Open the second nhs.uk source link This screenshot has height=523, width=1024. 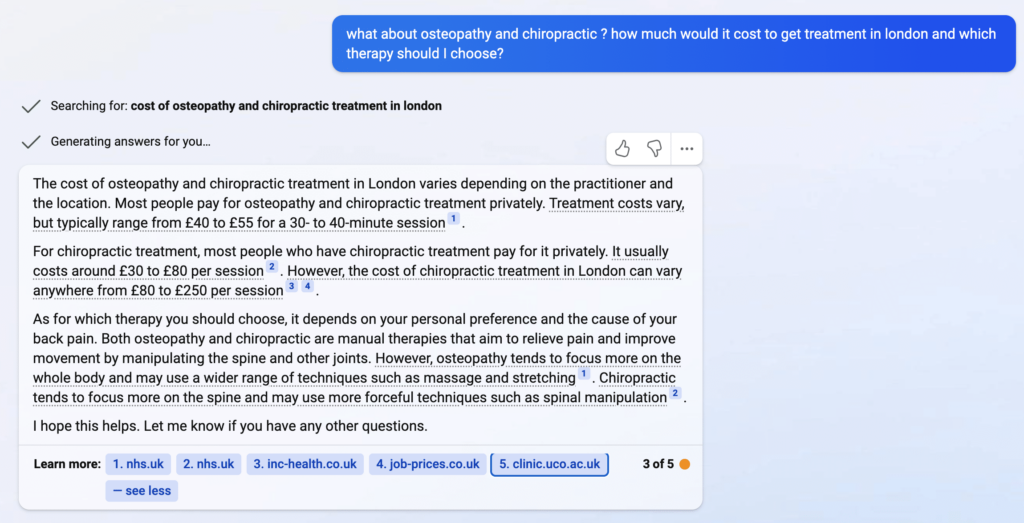[208, 464]
